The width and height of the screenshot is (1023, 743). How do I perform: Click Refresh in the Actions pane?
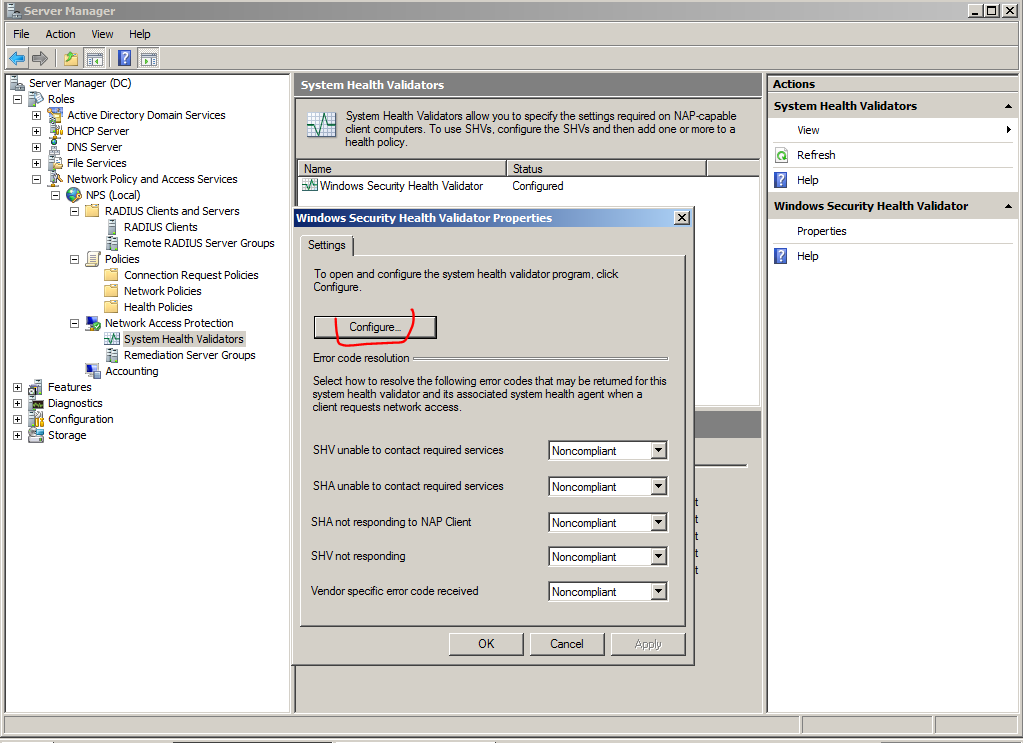(816, 155)
